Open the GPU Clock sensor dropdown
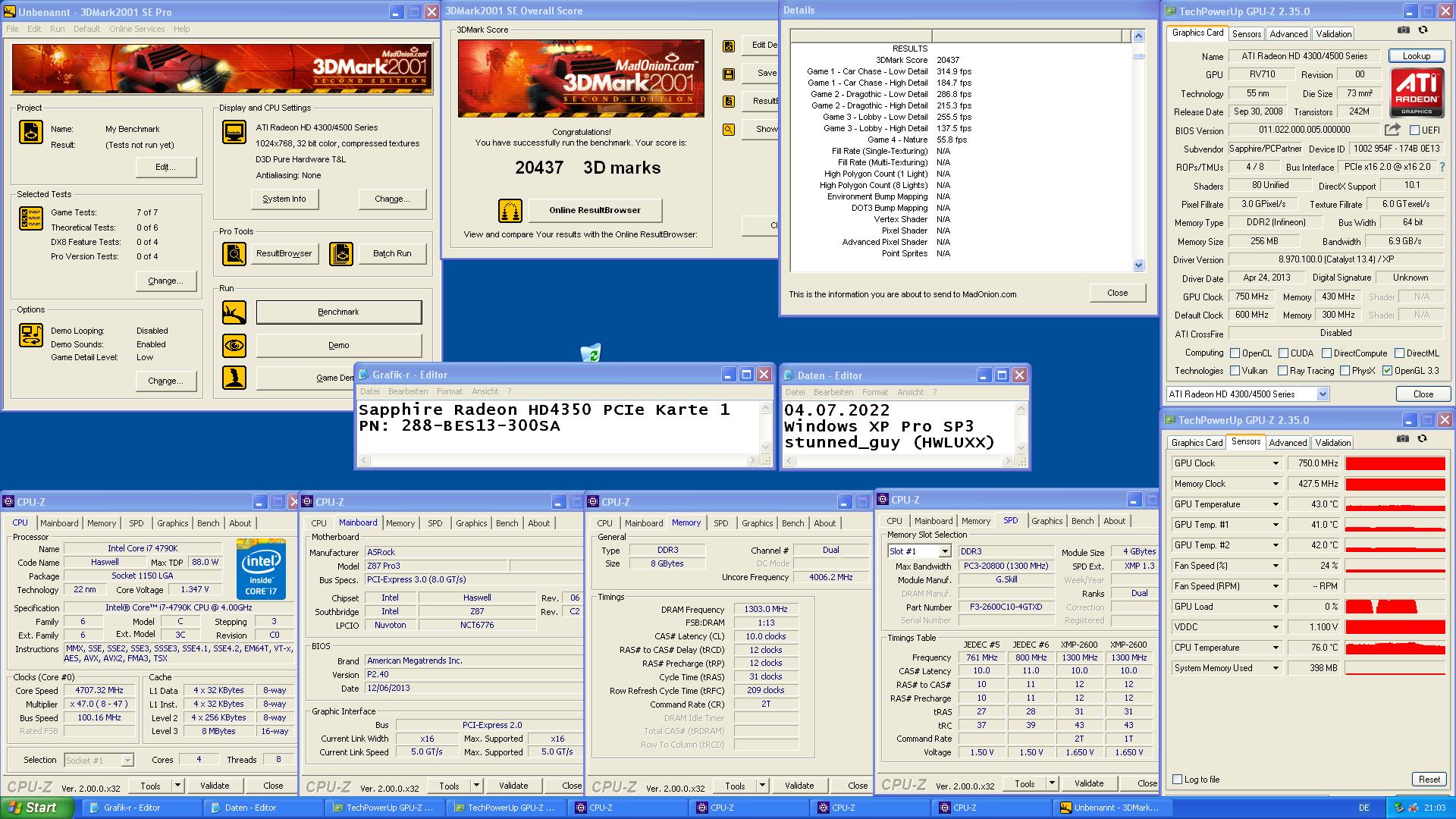 tap(1276, 463)
